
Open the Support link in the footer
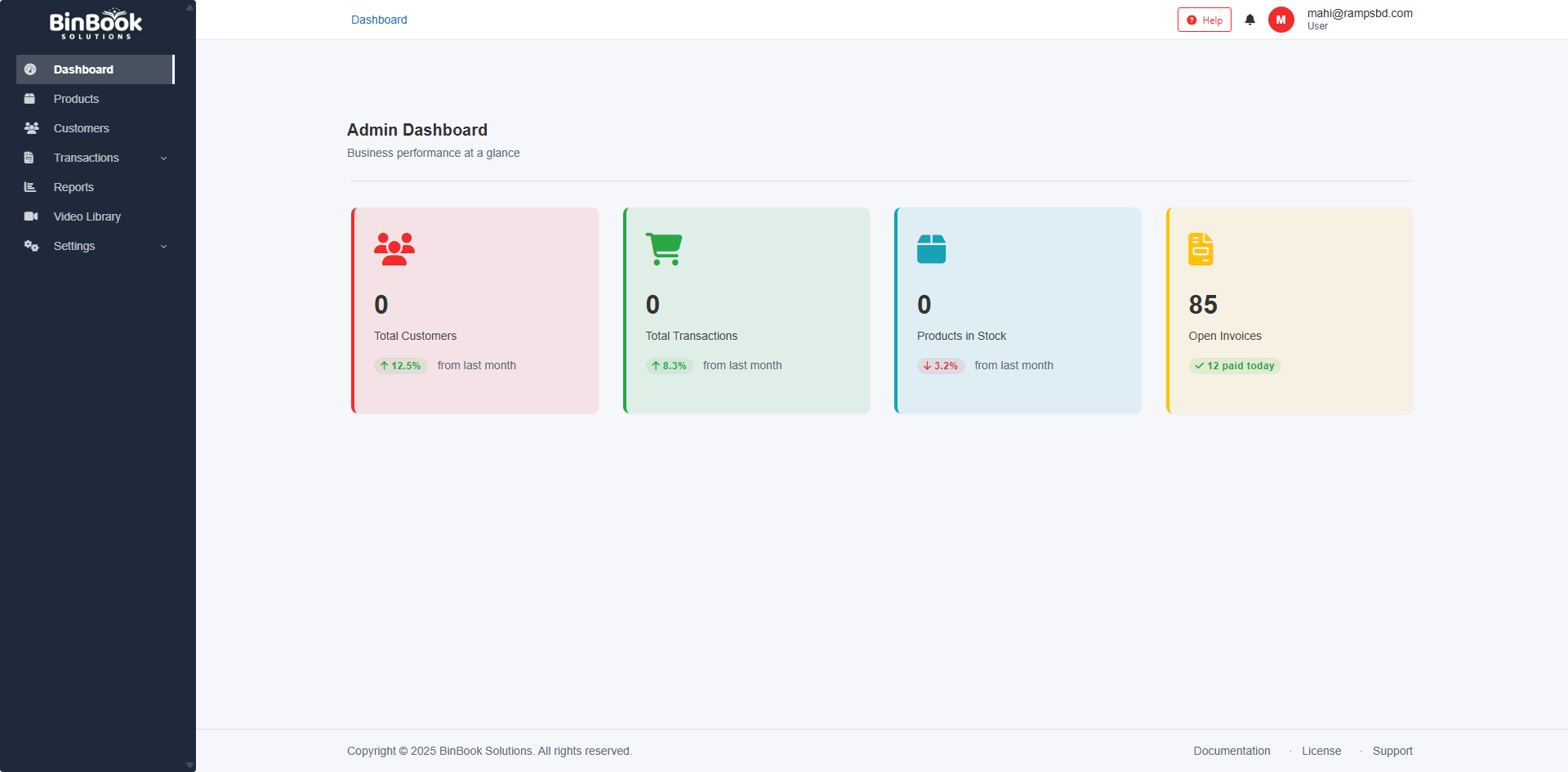1392,751
